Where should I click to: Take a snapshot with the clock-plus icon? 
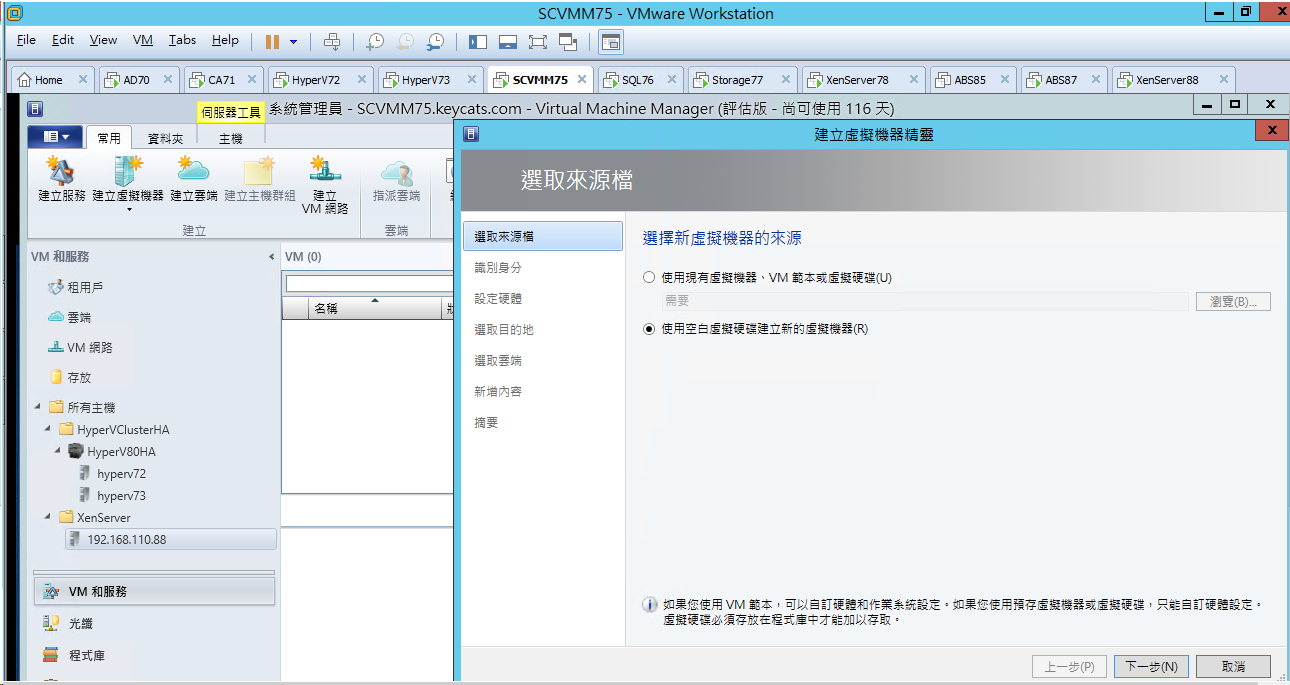tap(374, 42)
